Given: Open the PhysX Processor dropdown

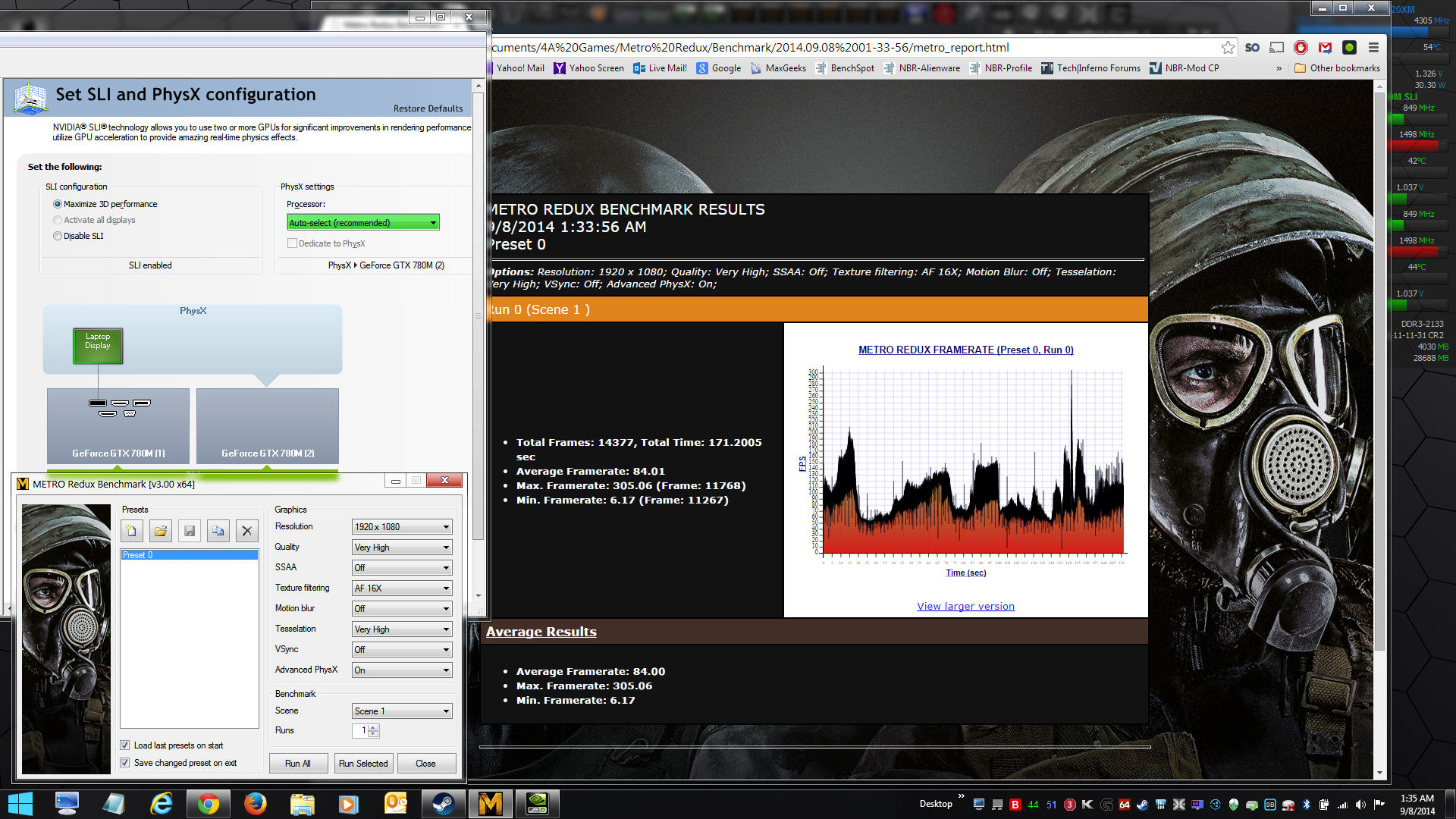Looking at the screenshot, I should click(x=363, y=223).
